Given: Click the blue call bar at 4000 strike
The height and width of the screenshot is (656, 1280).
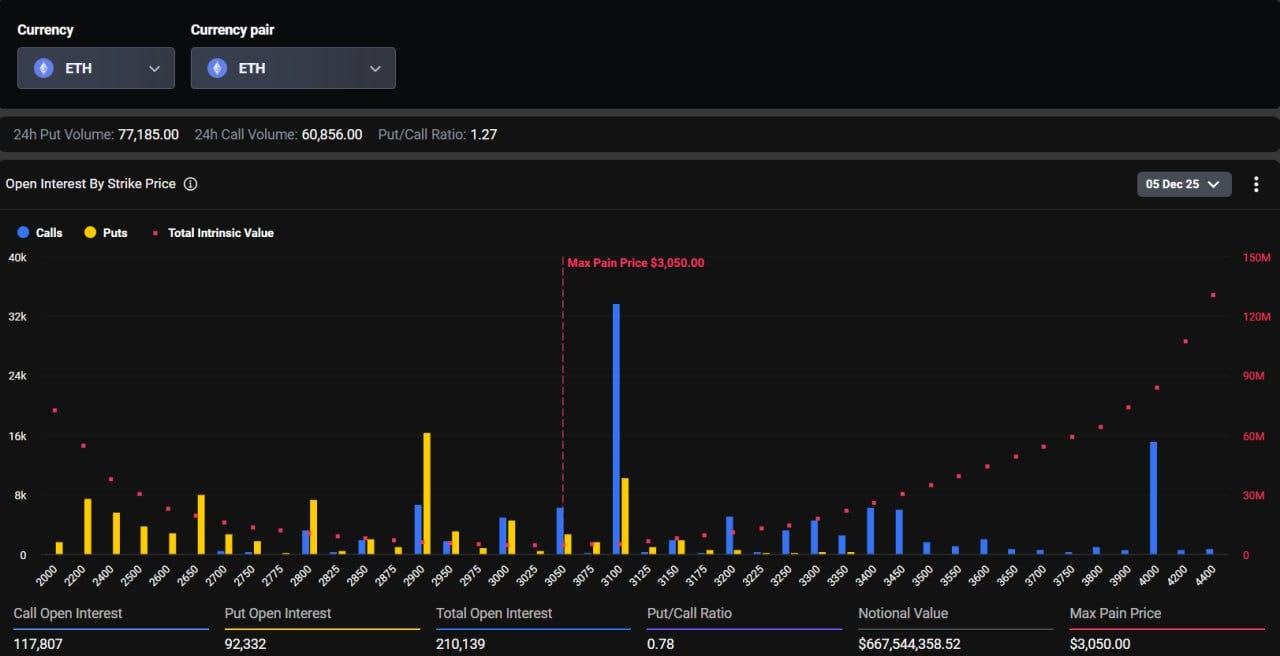Looking at the screenshot, I should pyautogui.click(x=1153, y=498).
